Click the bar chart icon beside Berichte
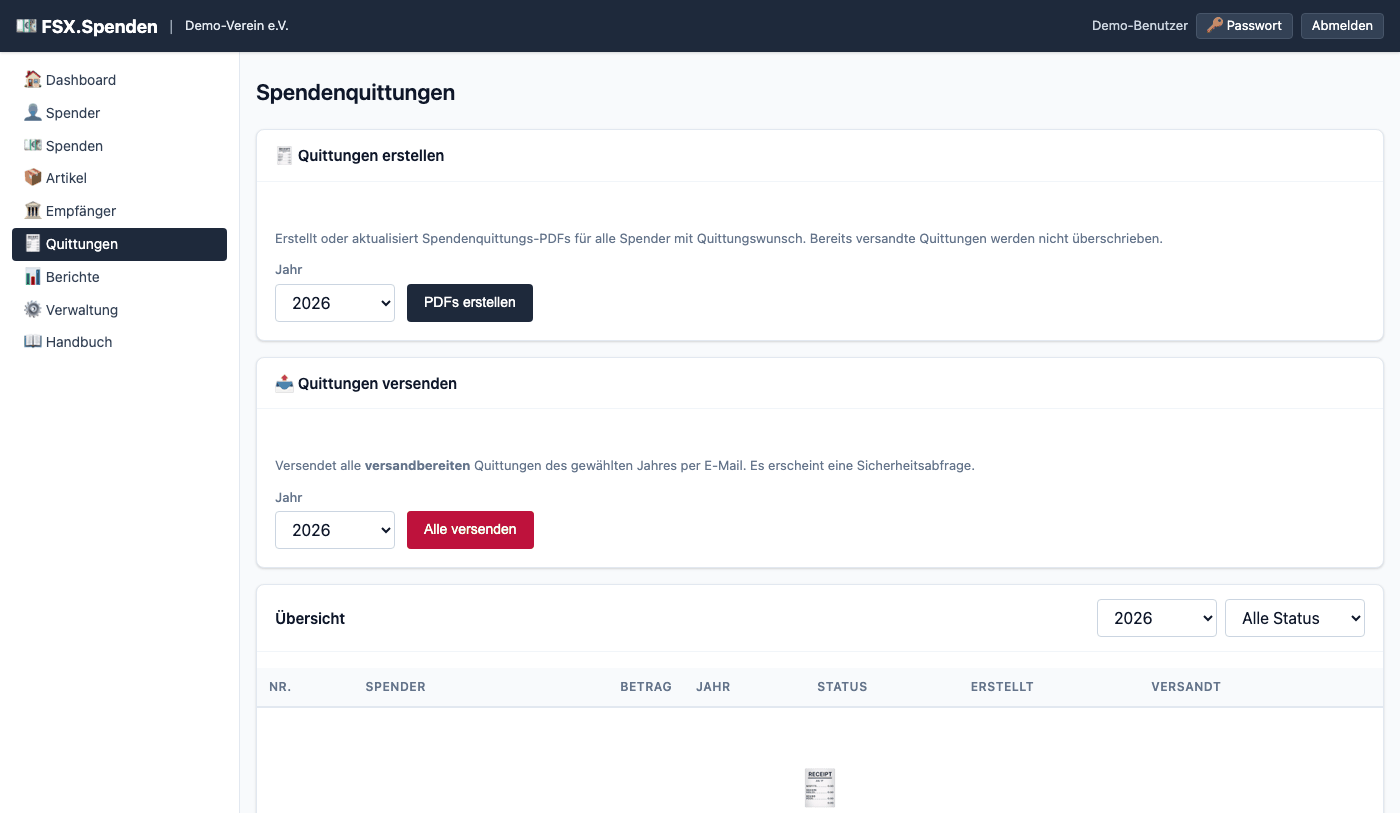The image size is (1400, 813). 33,277
